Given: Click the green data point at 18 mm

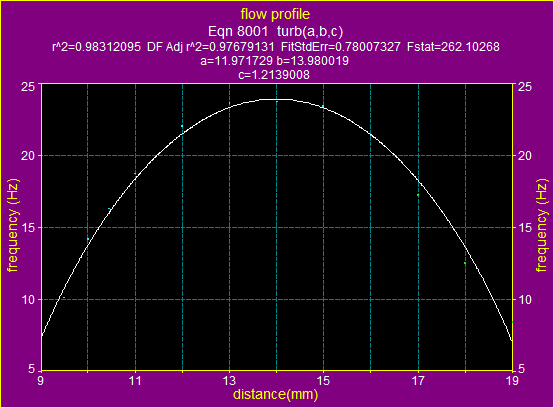Looking at the screenshot, I should pyautogui.click(x=465, y=263).
